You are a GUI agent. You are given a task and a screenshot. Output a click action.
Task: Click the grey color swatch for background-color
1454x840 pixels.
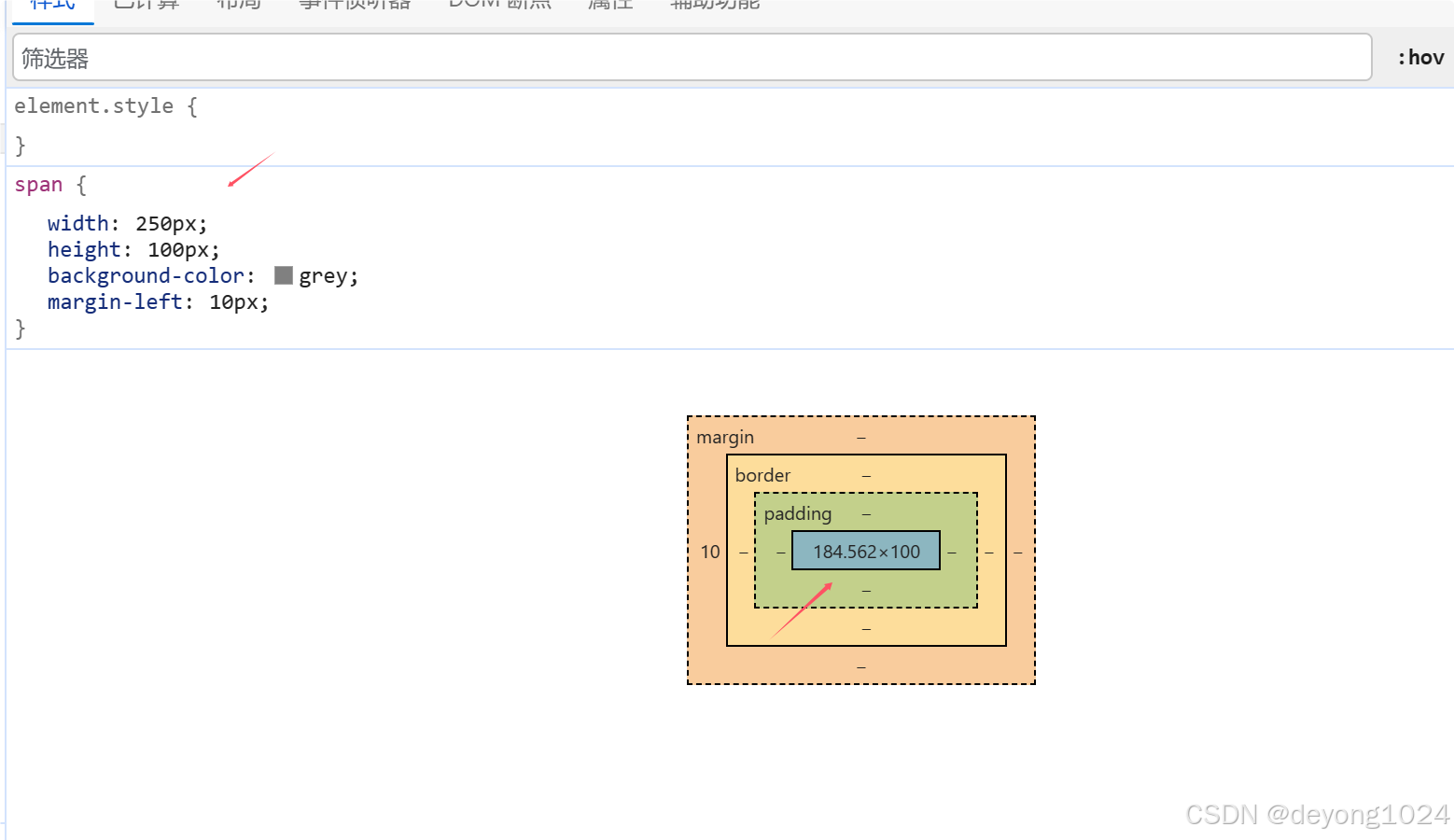(x=282, y=274)
